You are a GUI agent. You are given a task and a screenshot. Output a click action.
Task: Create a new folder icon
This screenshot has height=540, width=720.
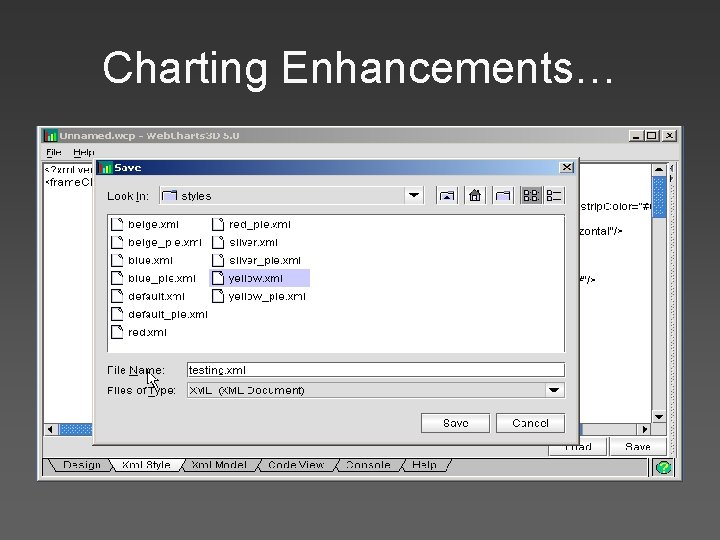pos(503,196)
